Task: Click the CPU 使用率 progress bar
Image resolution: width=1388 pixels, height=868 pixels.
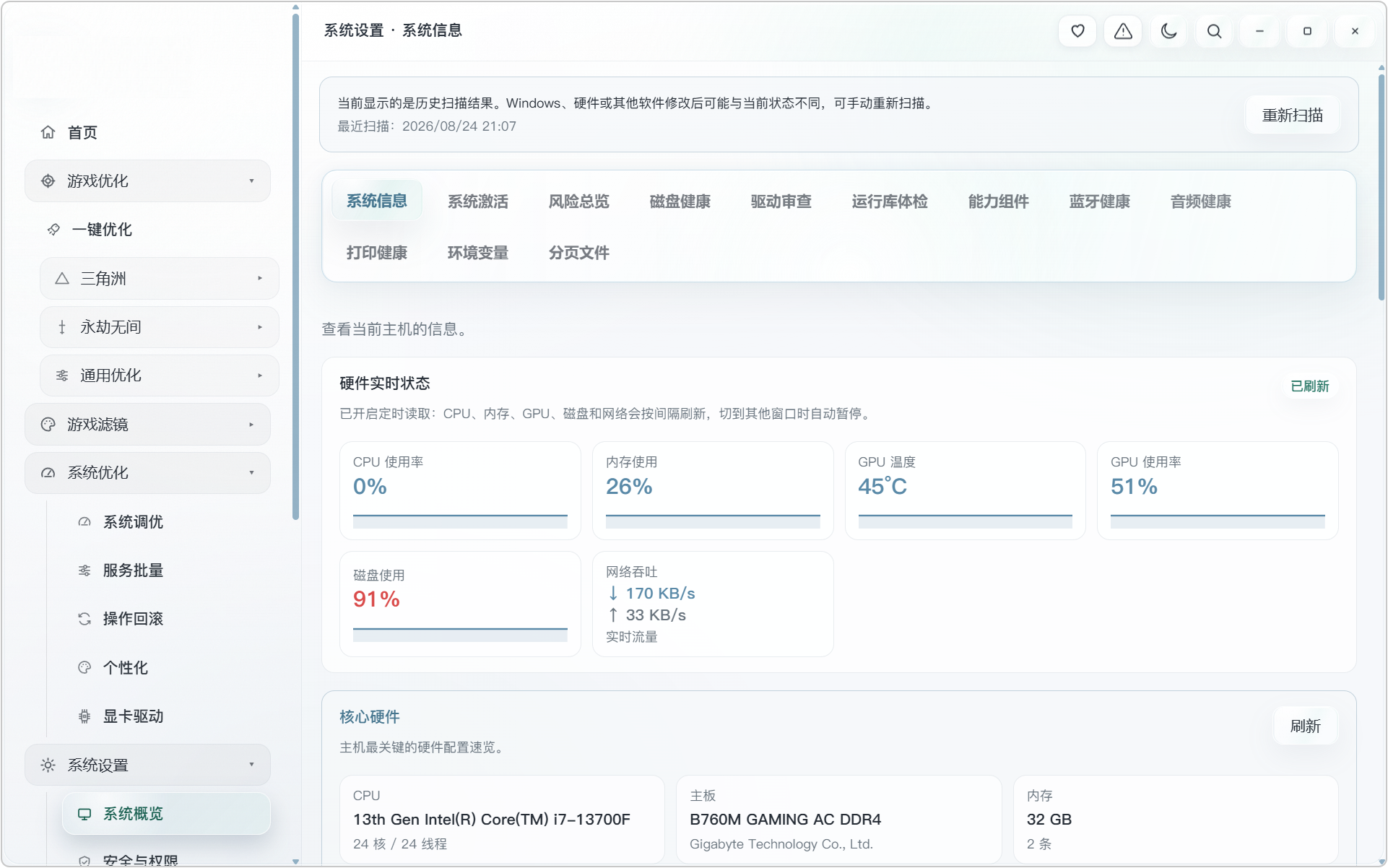Action: [460, 521]
